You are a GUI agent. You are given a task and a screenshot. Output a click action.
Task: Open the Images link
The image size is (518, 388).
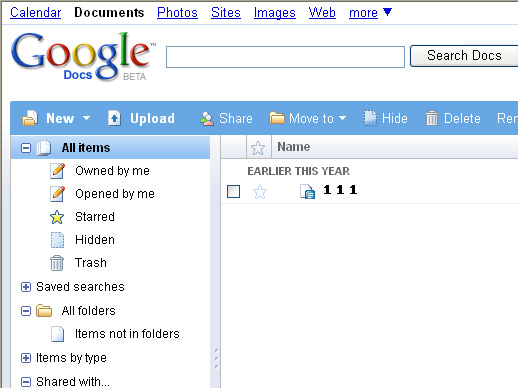pos(275,13)
